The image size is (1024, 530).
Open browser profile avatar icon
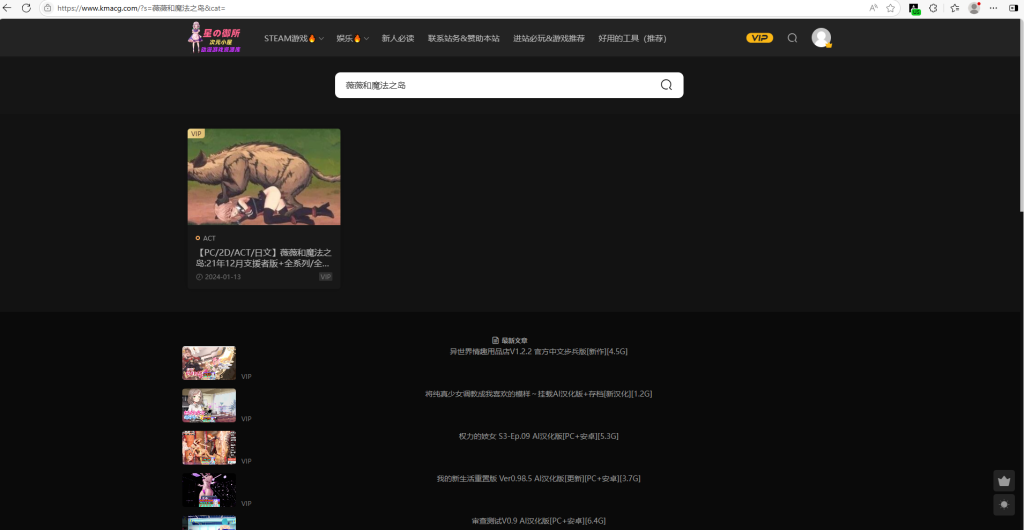point(974,8)
